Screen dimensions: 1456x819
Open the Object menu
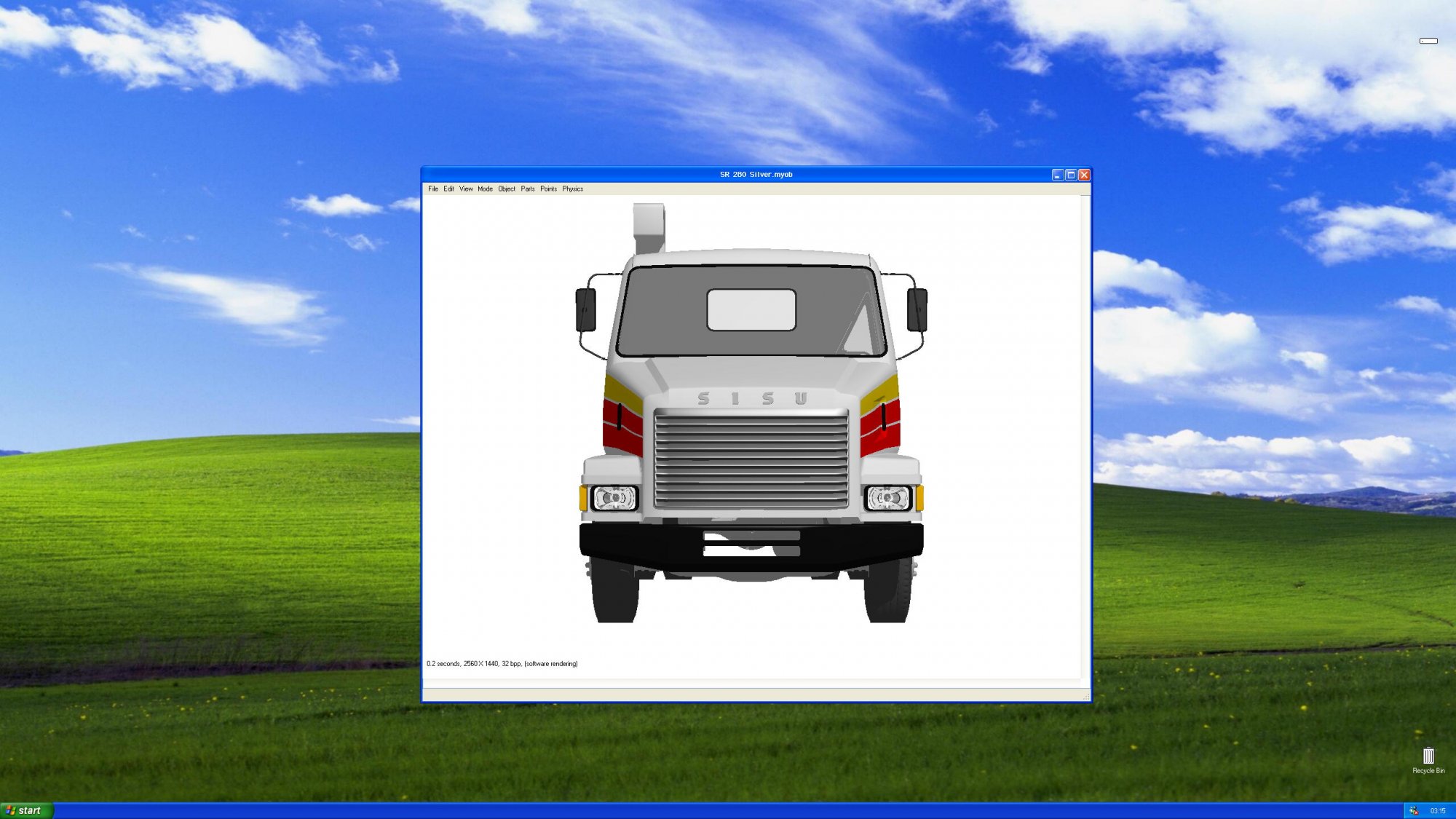(507, 189)
